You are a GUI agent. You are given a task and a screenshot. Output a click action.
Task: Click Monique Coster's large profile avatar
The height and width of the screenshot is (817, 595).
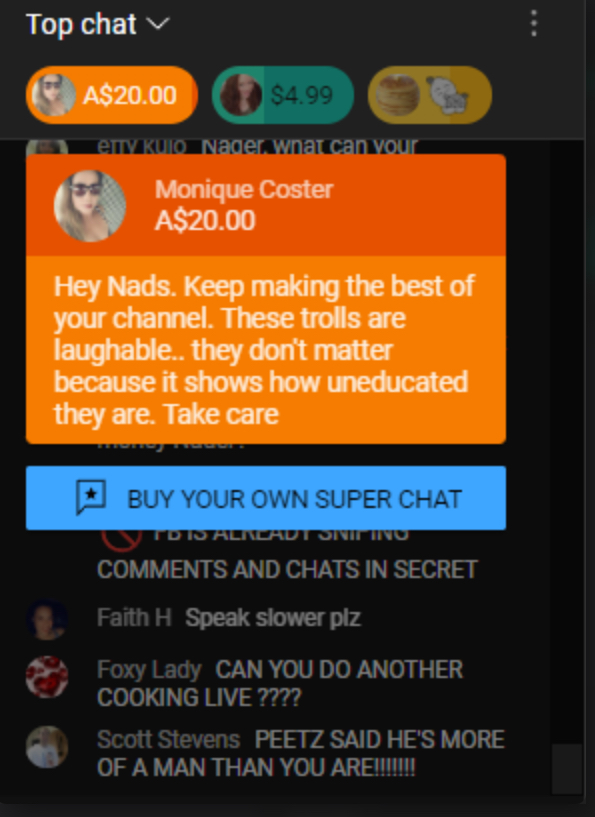pyautogui.click(x=90, y=206)
